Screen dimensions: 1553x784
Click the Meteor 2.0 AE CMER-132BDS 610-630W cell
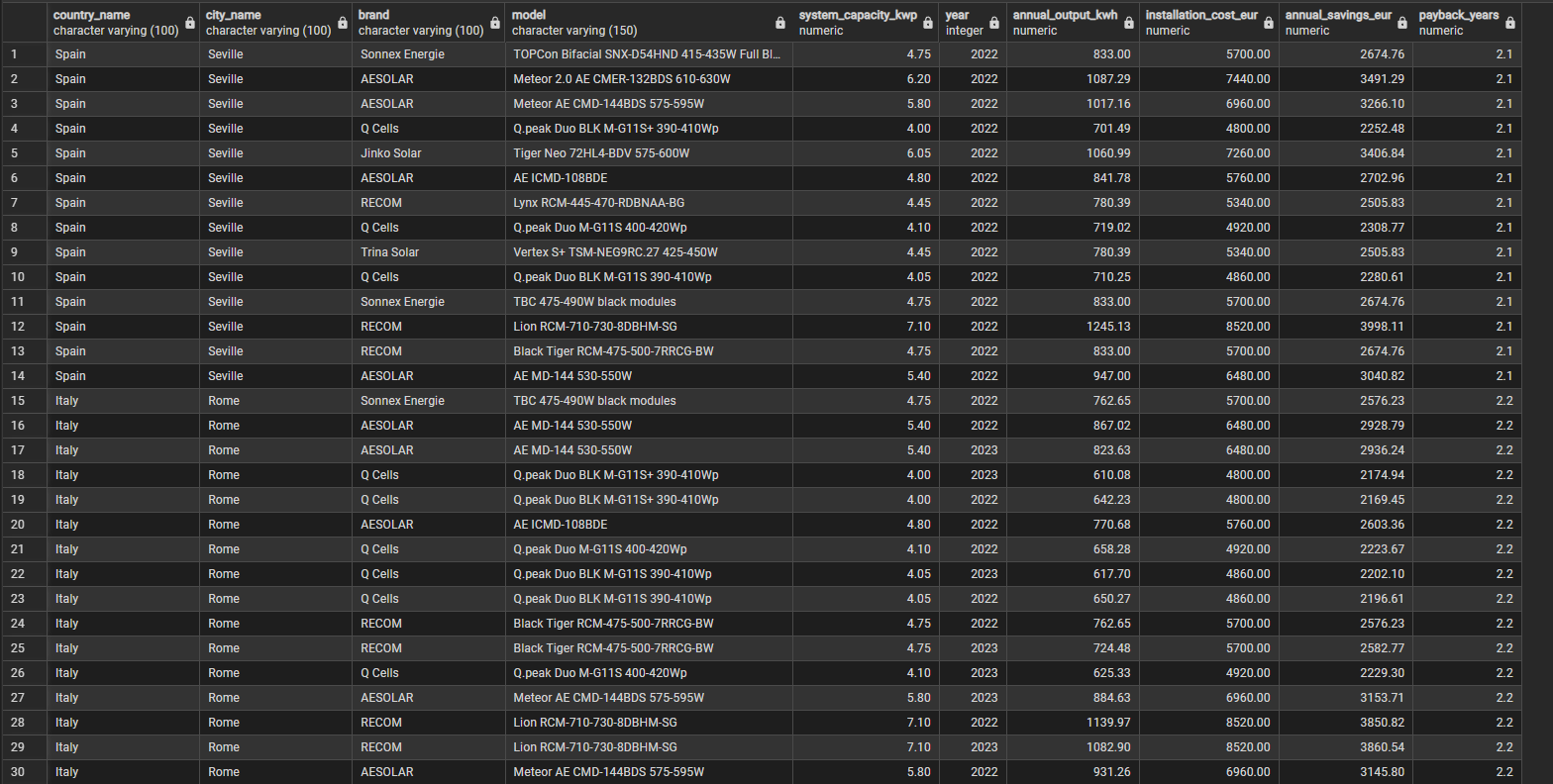649,79
